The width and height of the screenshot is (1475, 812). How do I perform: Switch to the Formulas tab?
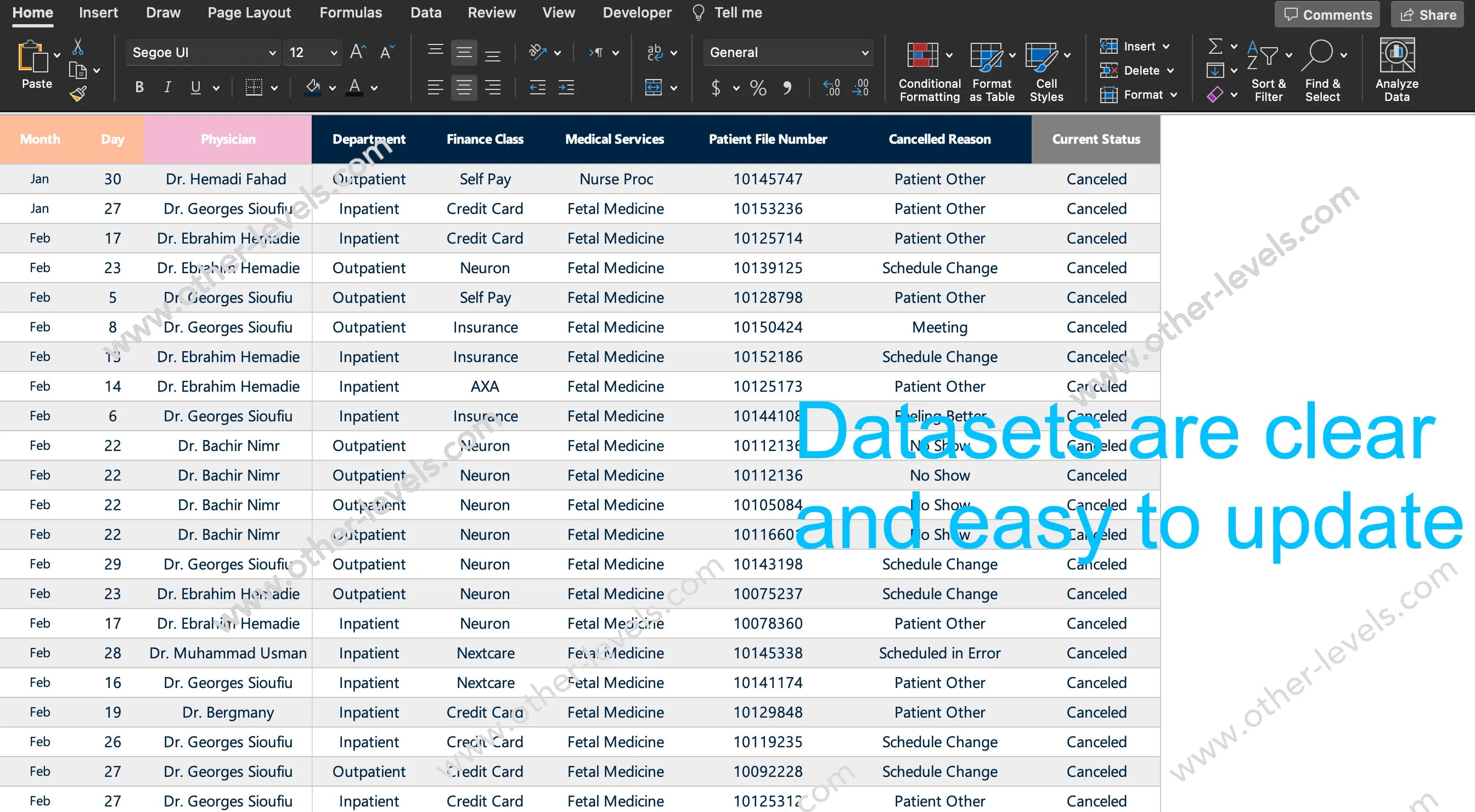(x=351, y=13)
